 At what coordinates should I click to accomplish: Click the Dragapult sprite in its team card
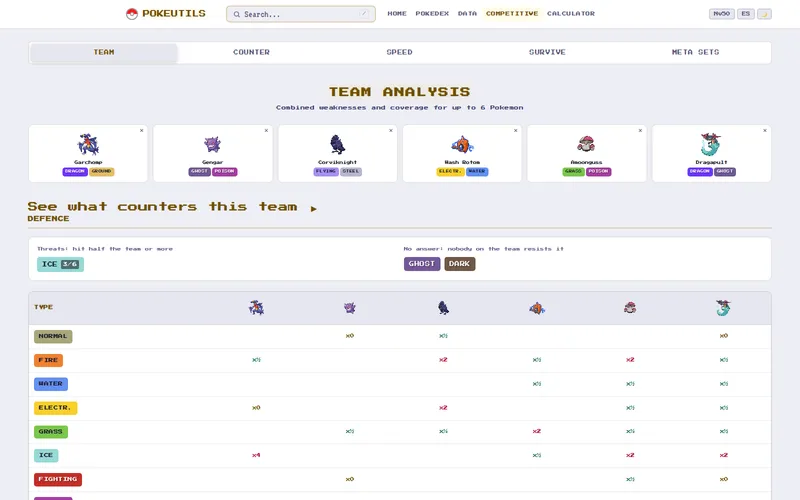click(711, 144)
